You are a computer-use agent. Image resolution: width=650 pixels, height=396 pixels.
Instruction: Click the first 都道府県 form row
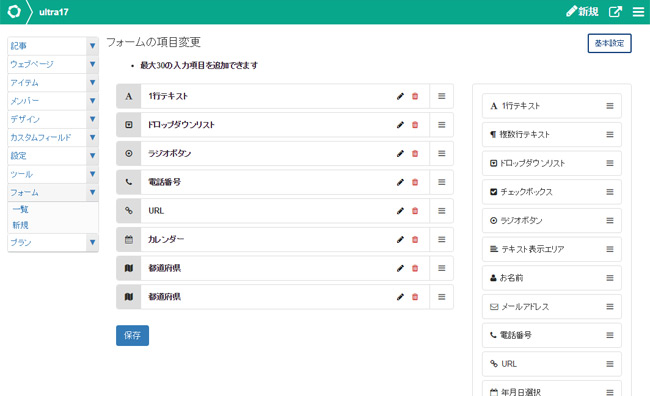[x=285, y=268]
